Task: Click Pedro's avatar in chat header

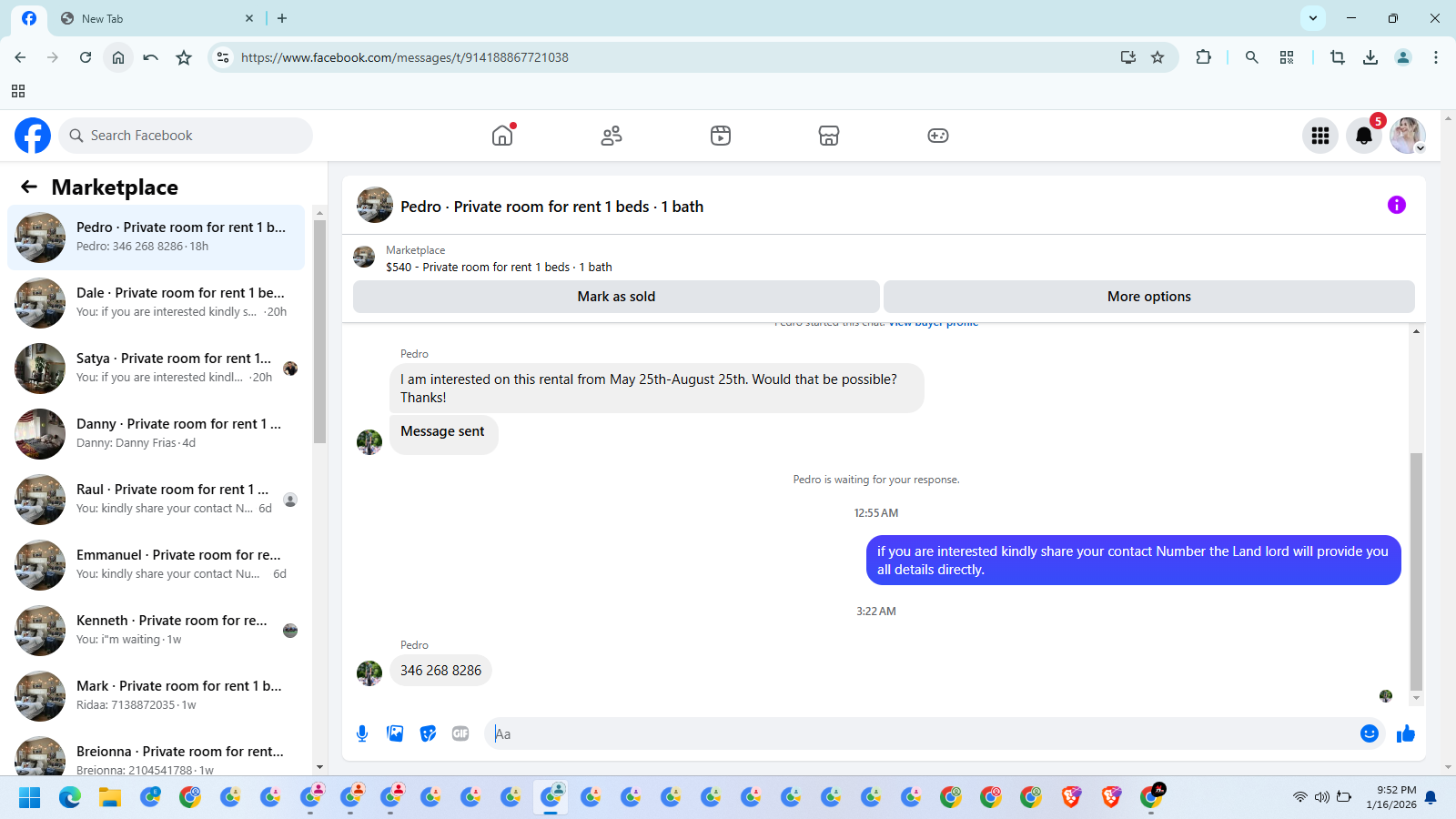Action: click(375, 206)
